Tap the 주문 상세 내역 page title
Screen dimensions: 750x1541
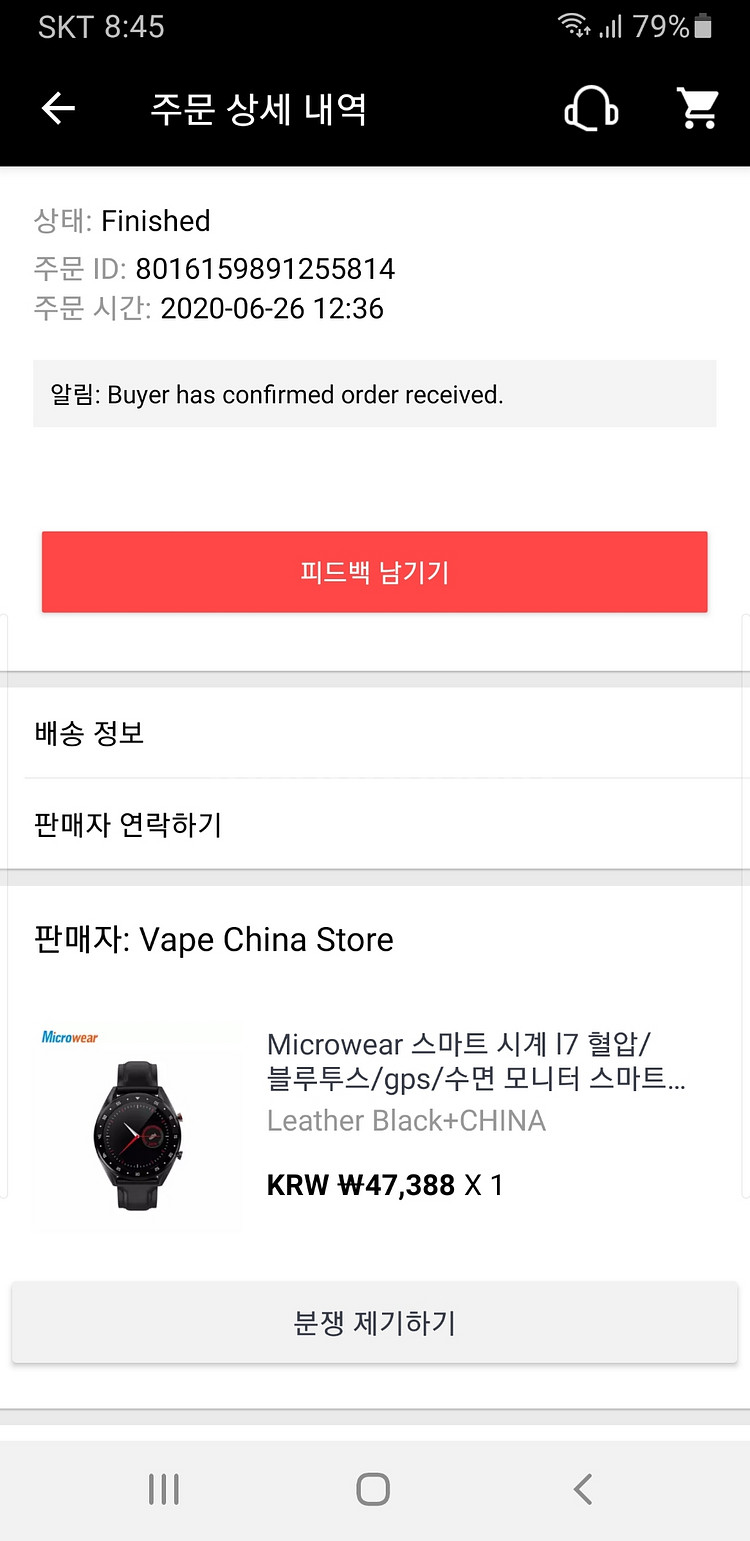pyautogui.click(x=258, y=108)
